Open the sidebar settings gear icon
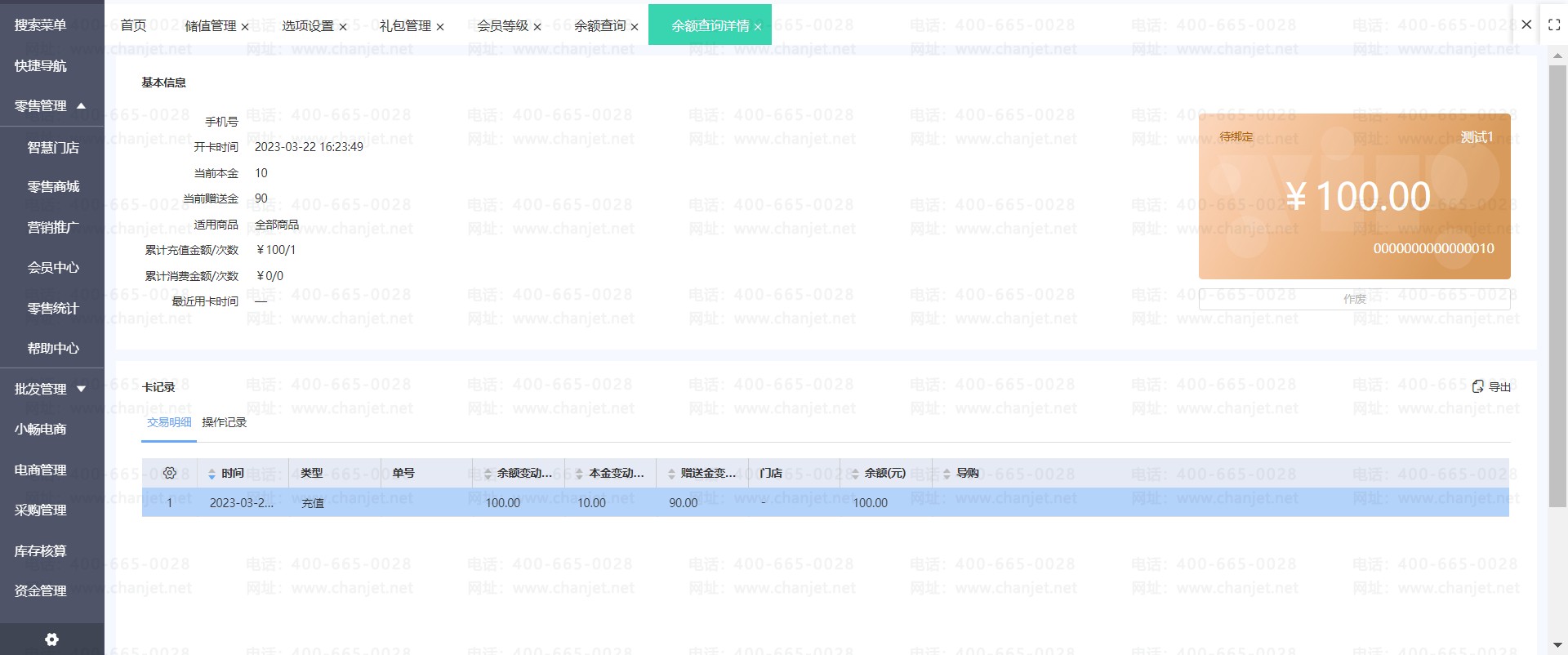The height and width of the screenshot is (655, 1568). [x=51, y=639]
